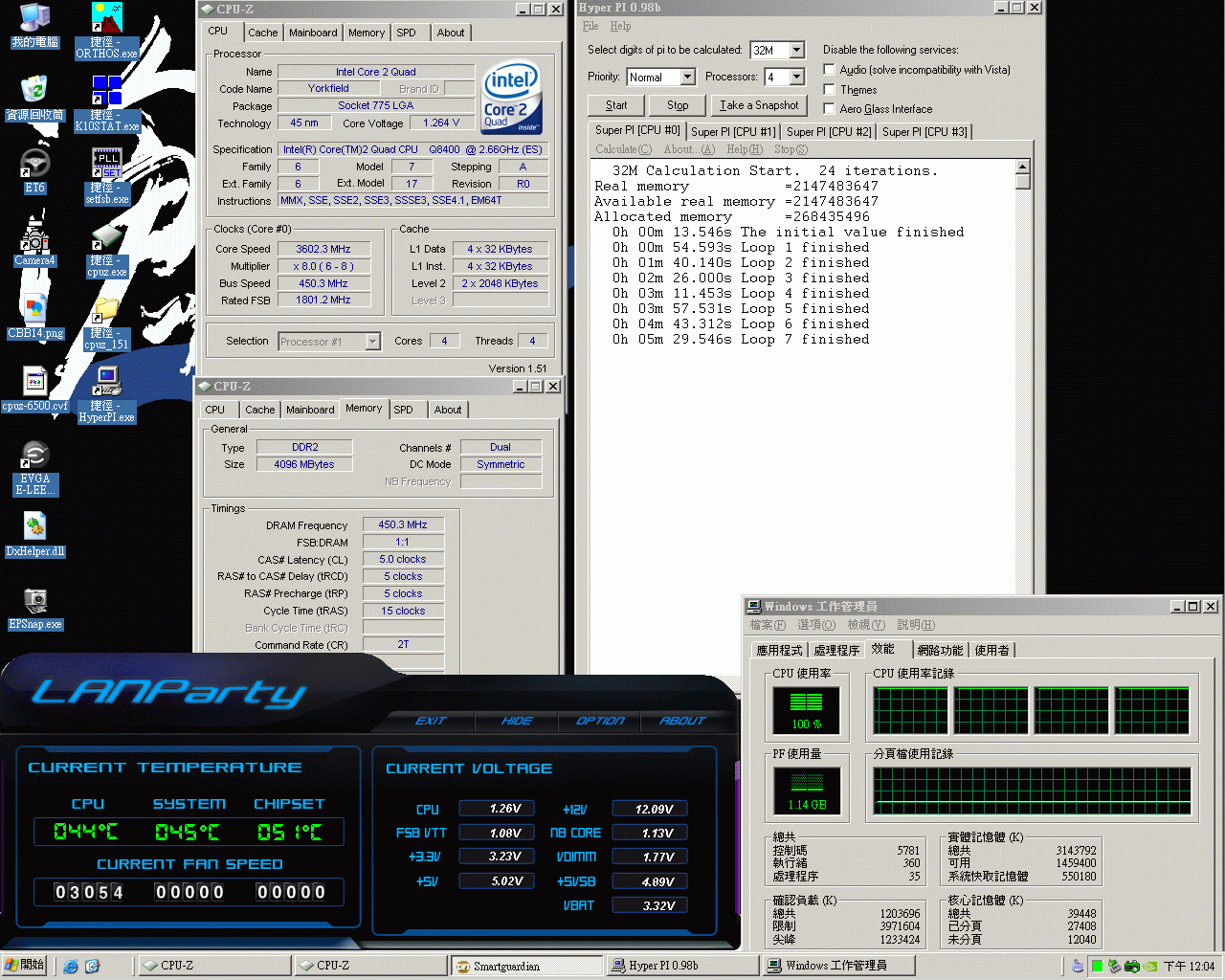
Task: Click the green square system tray icon
Action: (x=1097, y=967)
